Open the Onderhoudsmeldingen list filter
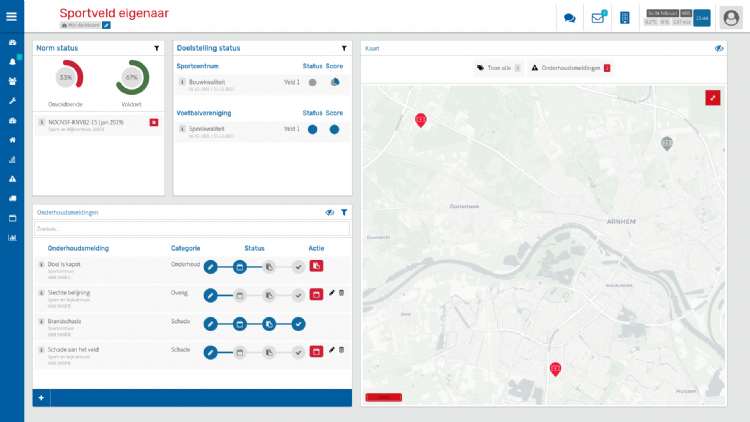 344,212
